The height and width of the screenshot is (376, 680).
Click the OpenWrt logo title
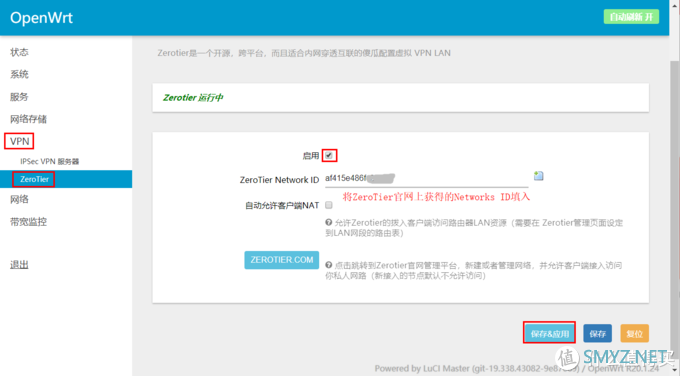point(41,18)
